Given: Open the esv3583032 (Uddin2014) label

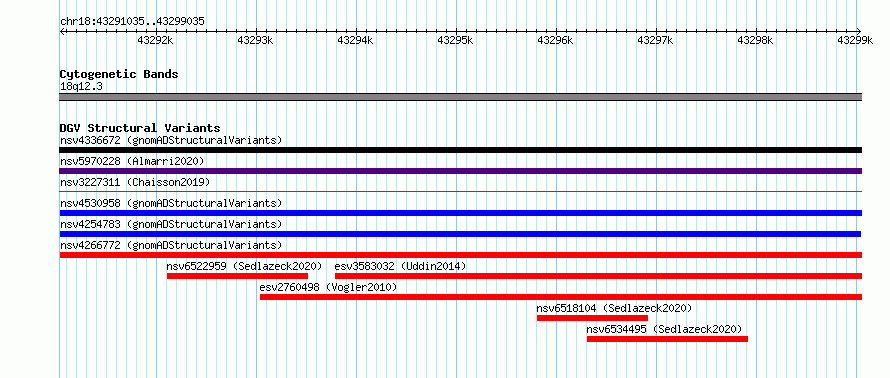Looking at the screenshot, I should (x=400, y=266).
